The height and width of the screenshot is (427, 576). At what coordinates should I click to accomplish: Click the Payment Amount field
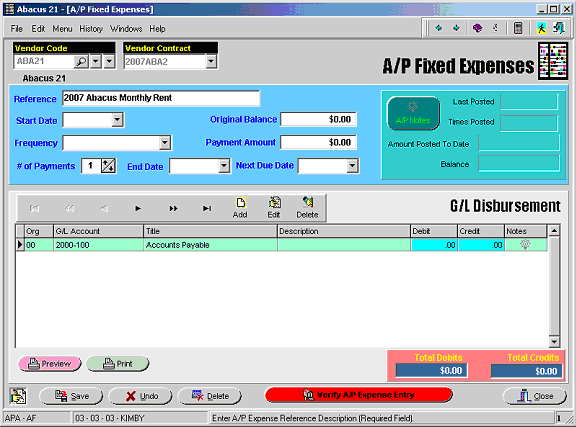[x=318, y=142]
